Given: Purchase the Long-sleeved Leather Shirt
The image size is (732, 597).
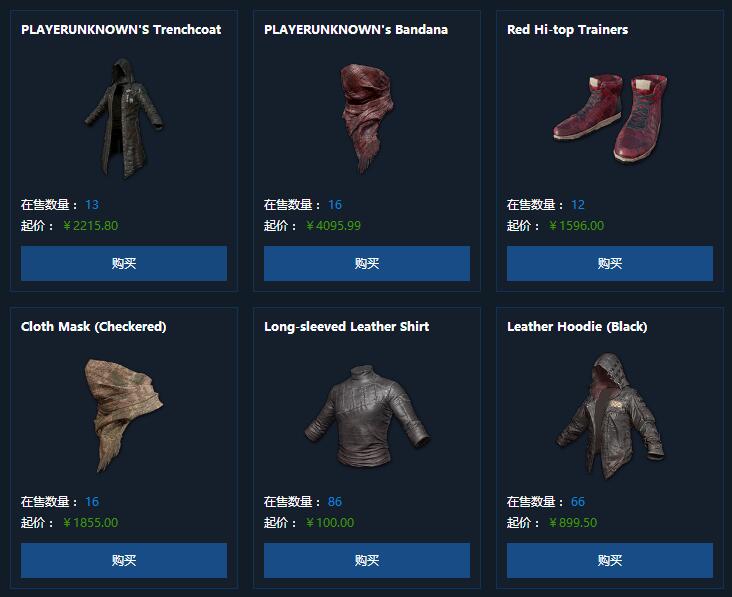Looking at the screenshot, I should [x=367, y=560].
